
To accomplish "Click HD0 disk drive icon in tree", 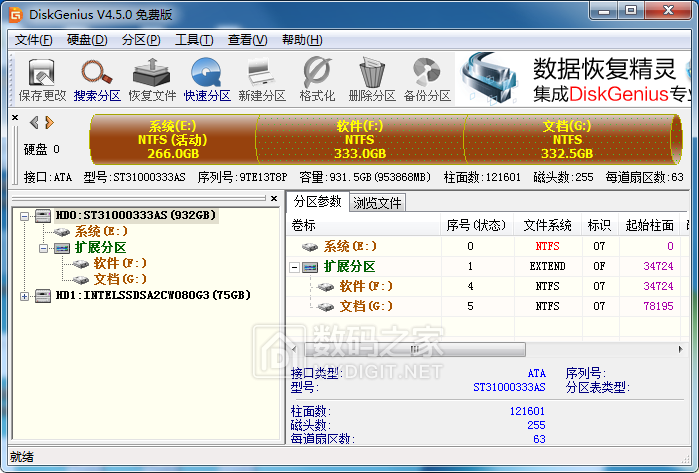I will (x=43, y=216).
